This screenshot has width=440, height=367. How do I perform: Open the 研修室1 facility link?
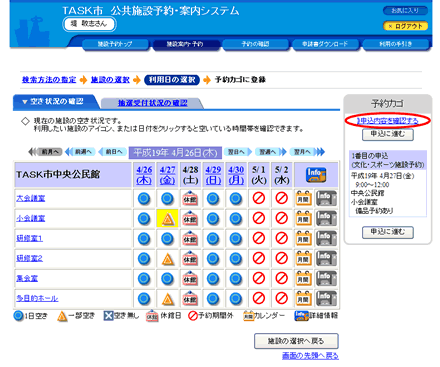coord(30,238)
